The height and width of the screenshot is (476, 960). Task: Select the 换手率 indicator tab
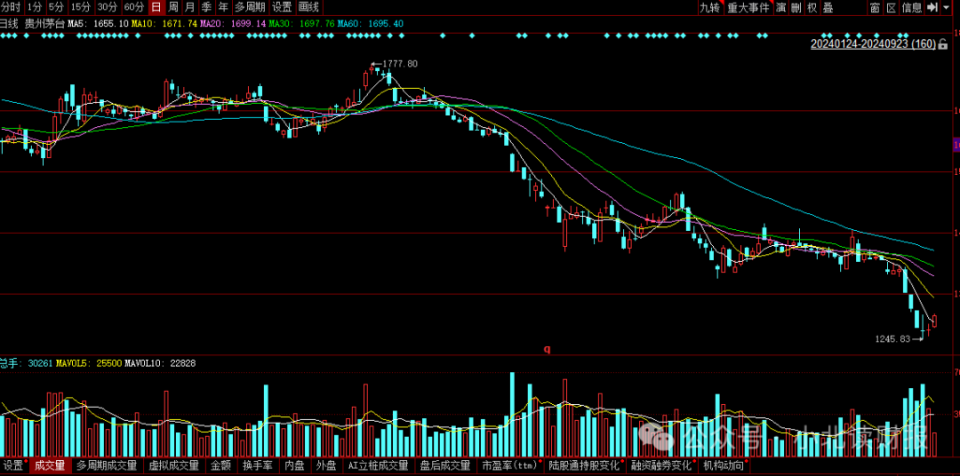pos(257,466)
